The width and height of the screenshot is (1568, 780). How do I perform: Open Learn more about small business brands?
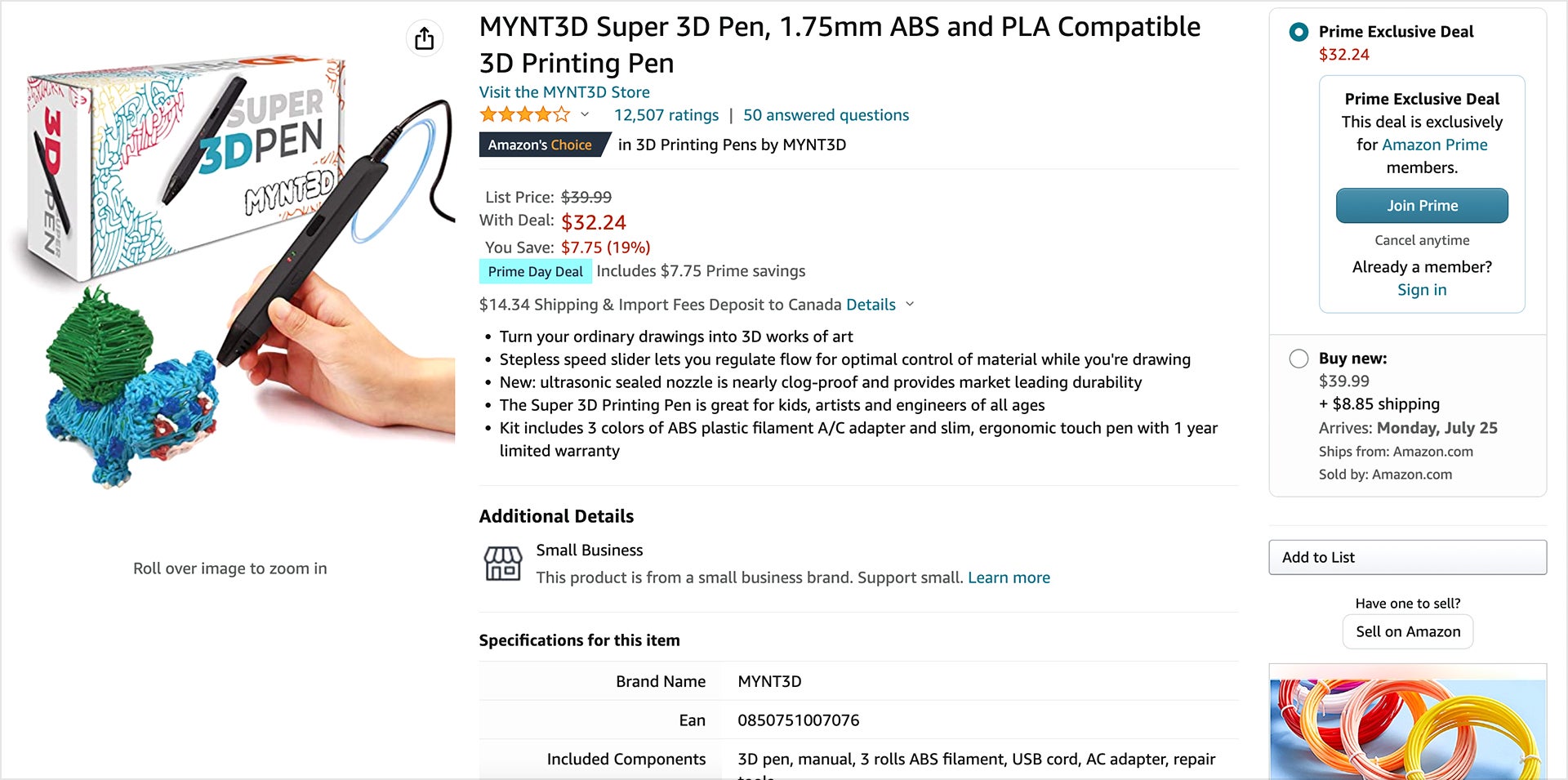pyautogui.click(x=1009, y=577)
